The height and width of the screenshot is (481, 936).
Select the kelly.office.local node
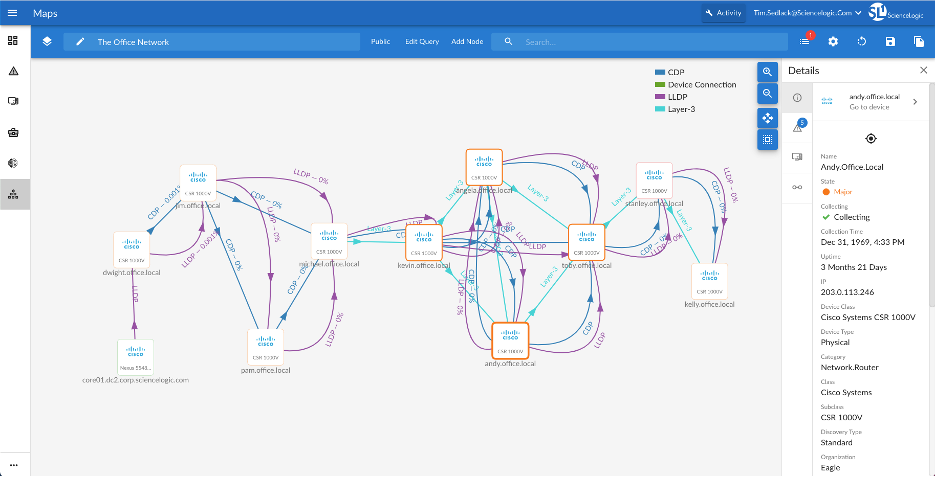(x=710, y=282)
